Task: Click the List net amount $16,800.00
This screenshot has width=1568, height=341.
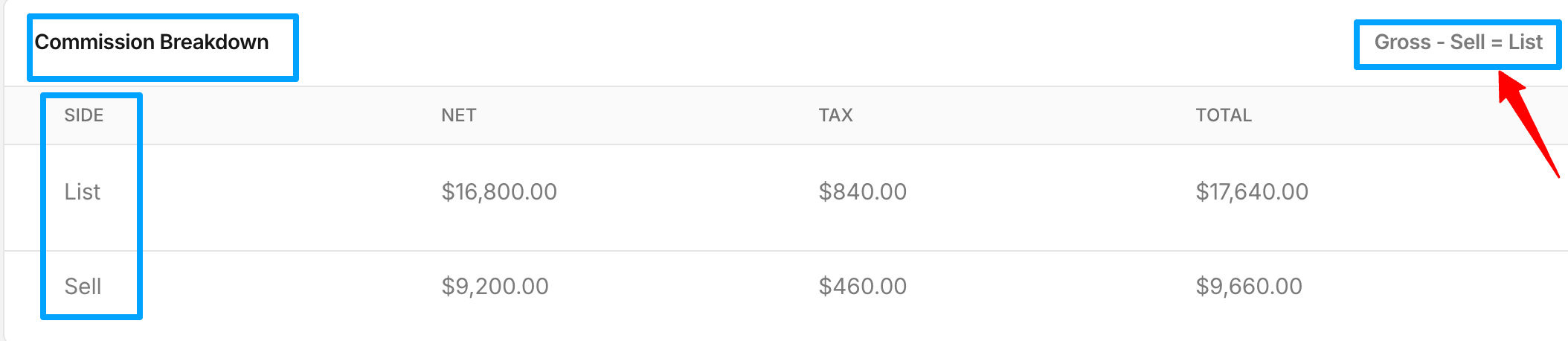Action: coord(499,192)
